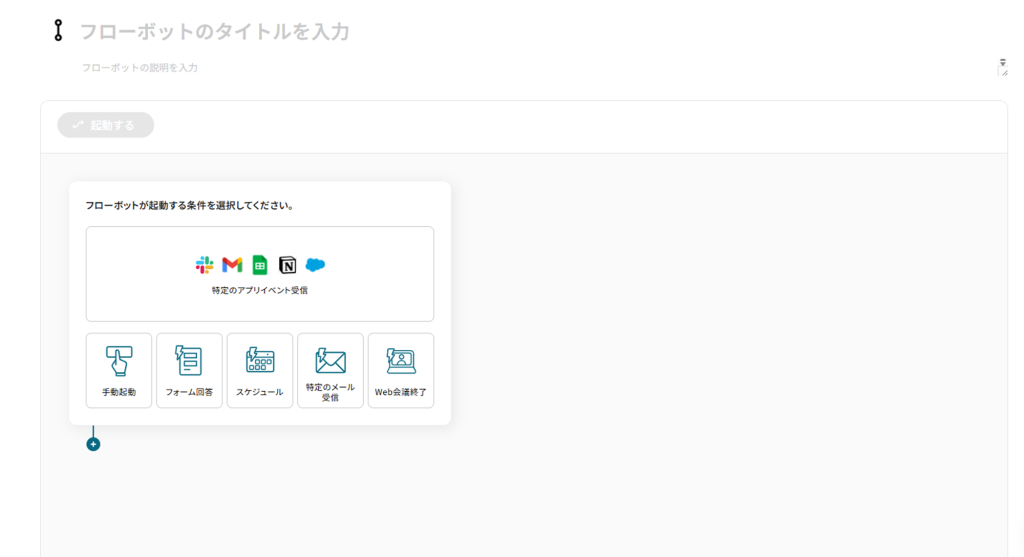Click the スケジュール text label
The height and width of the screenshot is (557, 1024).
(x=260, y=392)
